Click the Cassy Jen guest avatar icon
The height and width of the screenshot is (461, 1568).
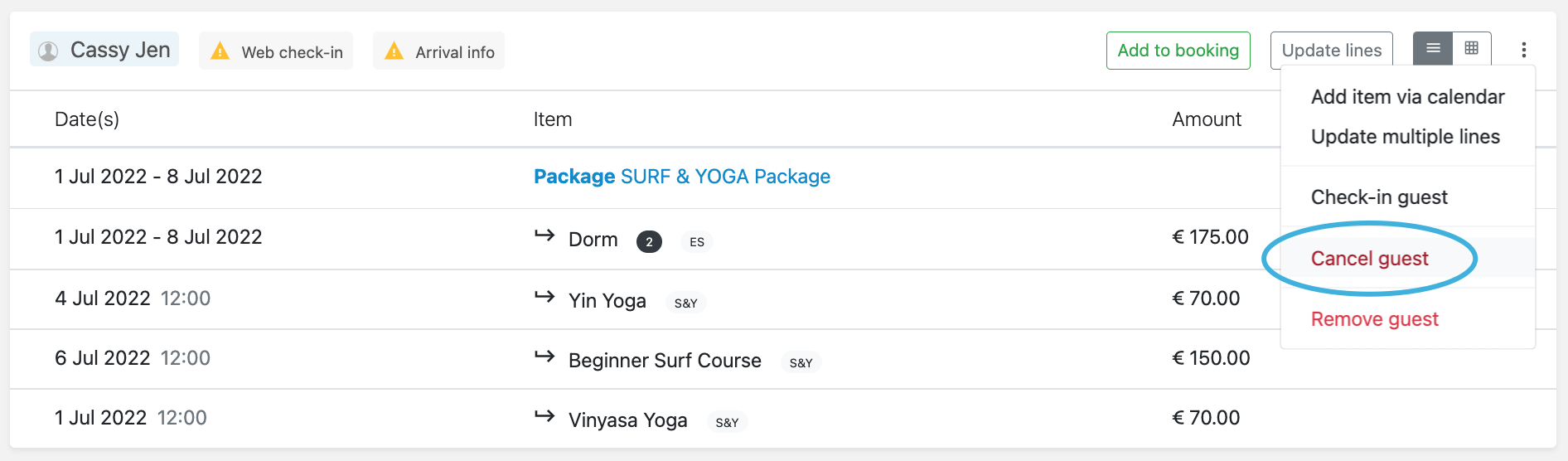point(49,51)
